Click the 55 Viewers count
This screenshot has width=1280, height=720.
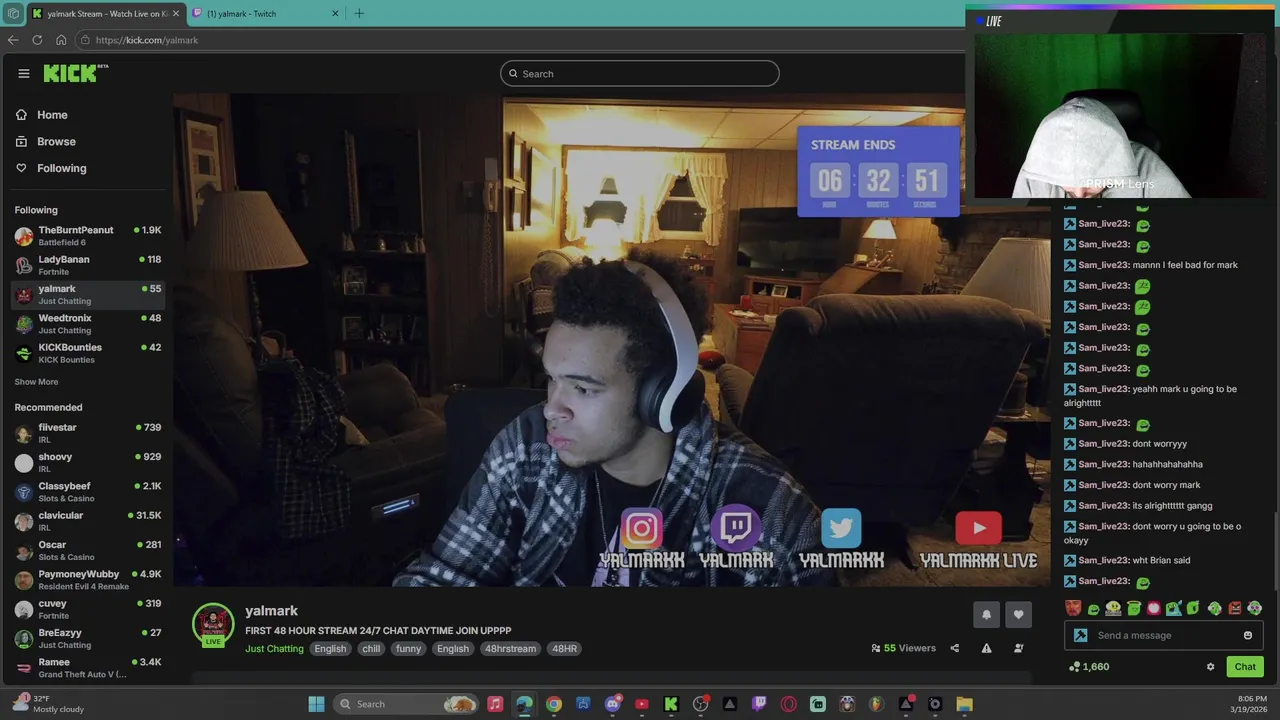903,648
